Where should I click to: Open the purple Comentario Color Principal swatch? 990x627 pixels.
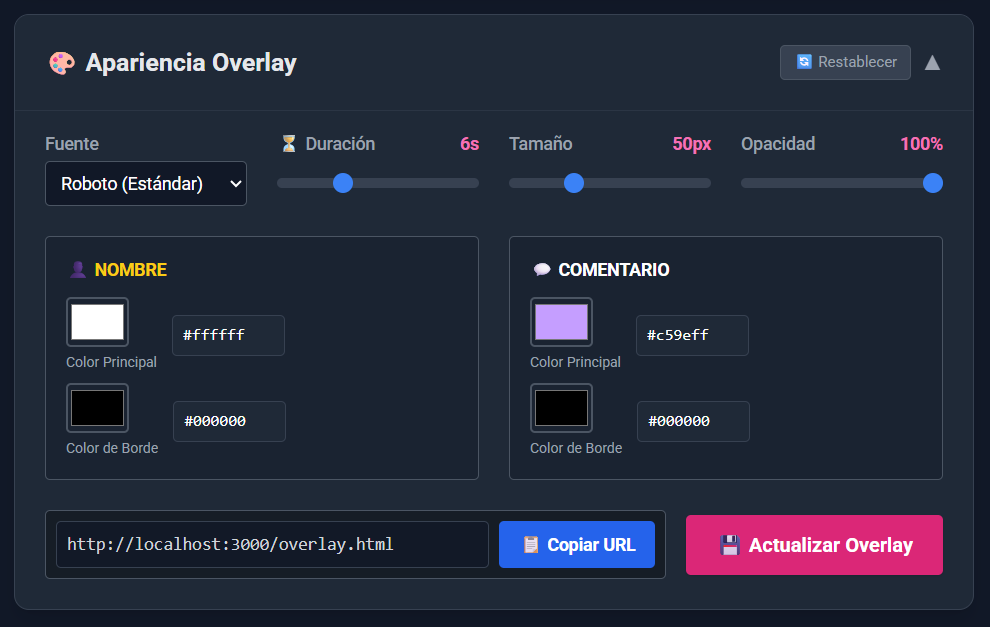561,322
